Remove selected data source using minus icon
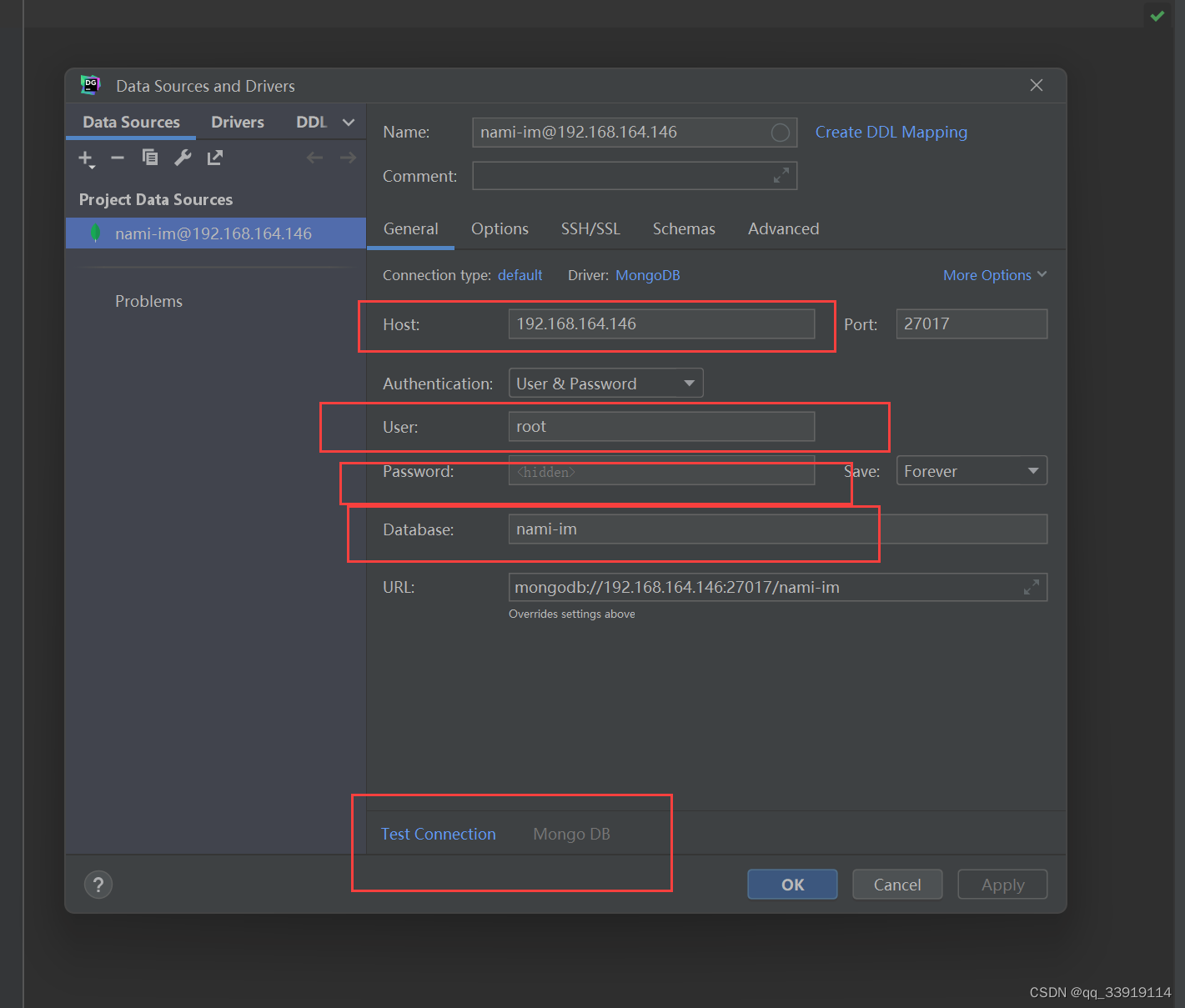This screenshot has height=1008, width=1185. [118, 158]
